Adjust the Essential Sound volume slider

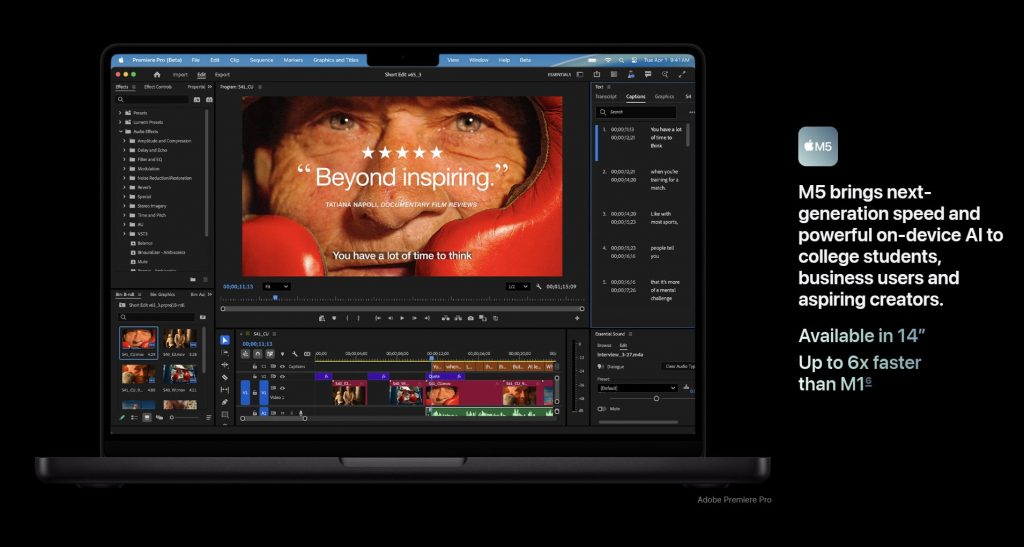[x=656, y=398]
